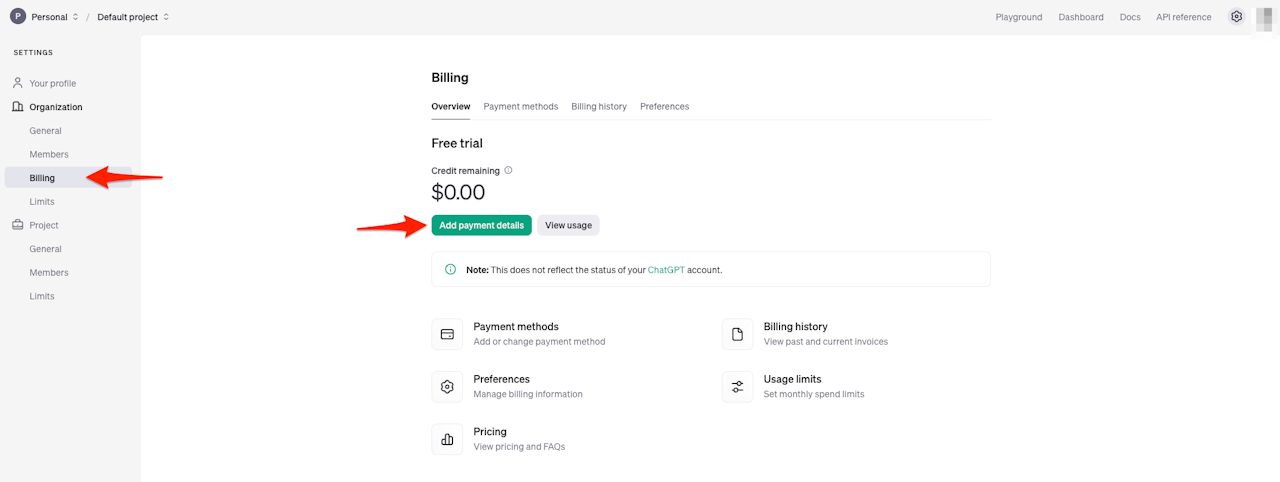Click the Pricing bar chart icon

tap(447, 439)
